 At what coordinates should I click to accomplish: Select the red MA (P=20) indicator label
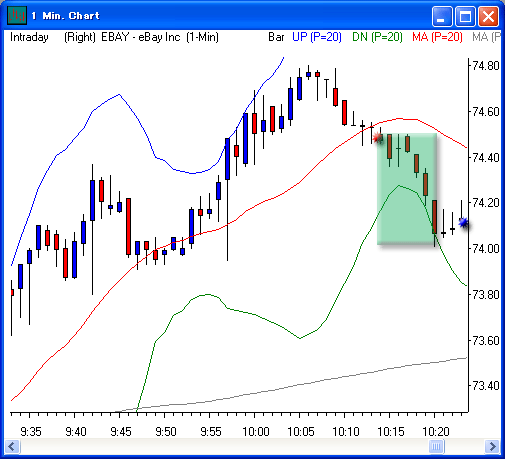coord(437,37)
